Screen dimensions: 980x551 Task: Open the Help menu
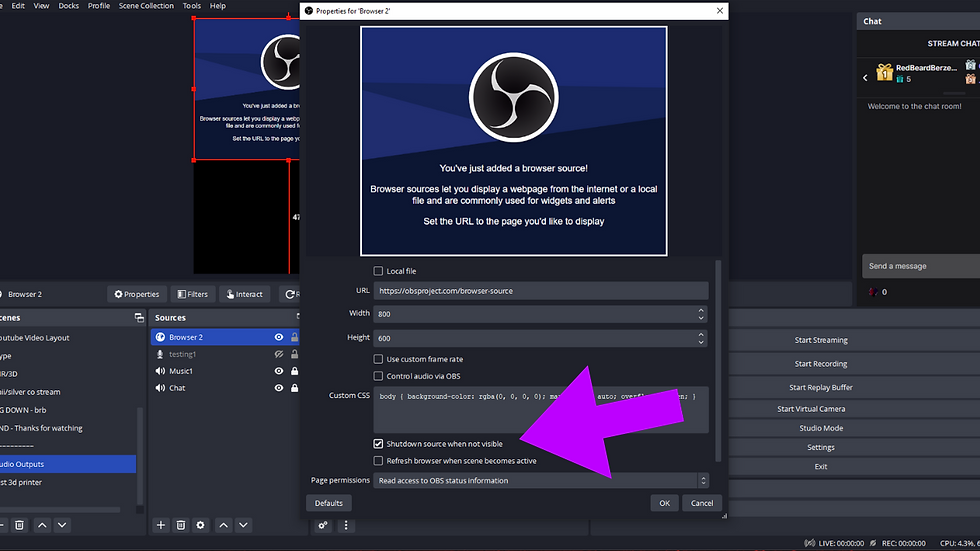(x=218, y=6)
